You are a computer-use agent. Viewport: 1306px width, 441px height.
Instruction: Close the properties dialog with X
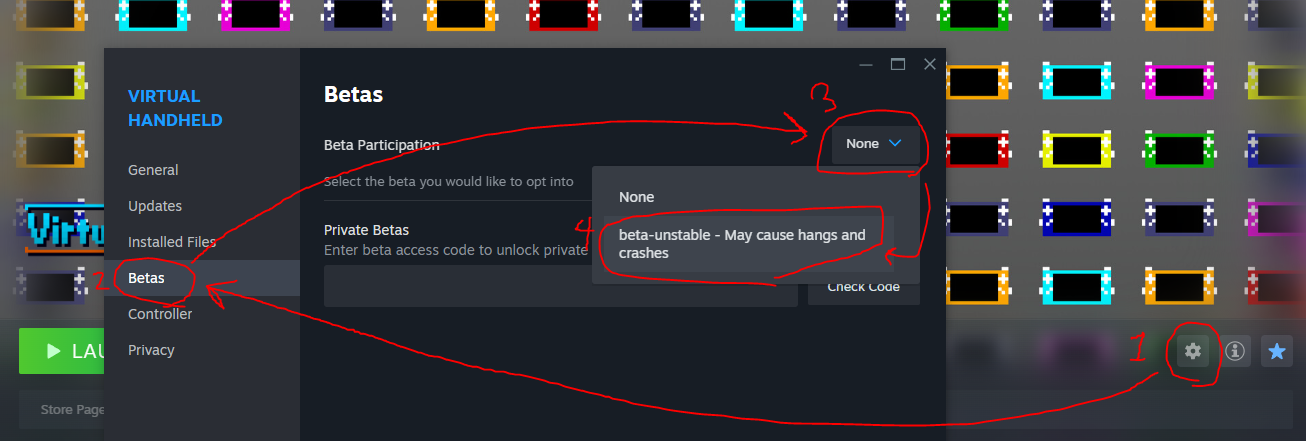click(929, 64)
